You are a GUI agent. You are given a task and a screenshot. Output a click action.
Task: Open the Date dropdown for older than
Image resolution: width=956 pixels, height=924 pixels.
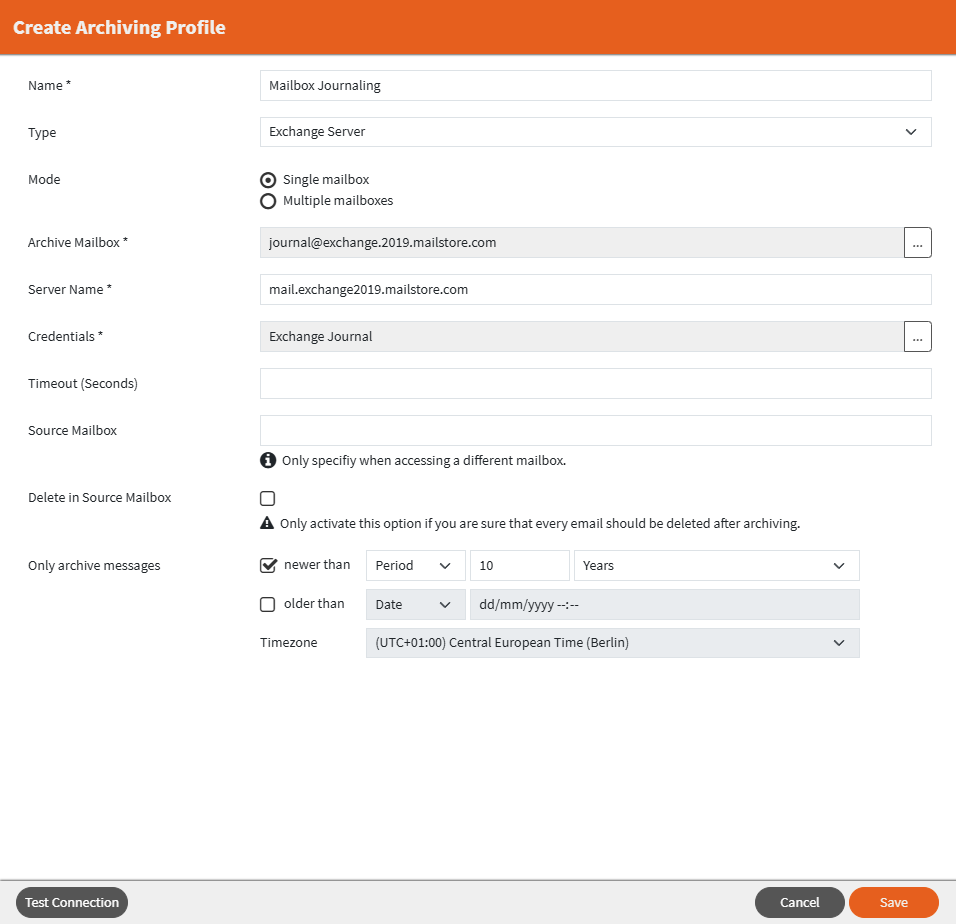click(x=415, y=605)
